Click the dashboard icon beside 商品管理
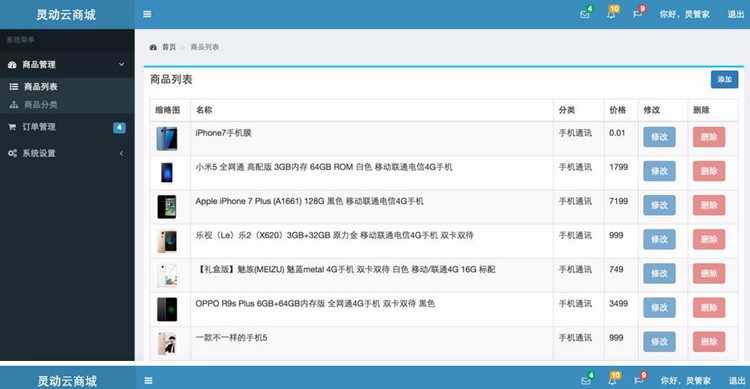750x389 pixels. (x=12, y=65)
